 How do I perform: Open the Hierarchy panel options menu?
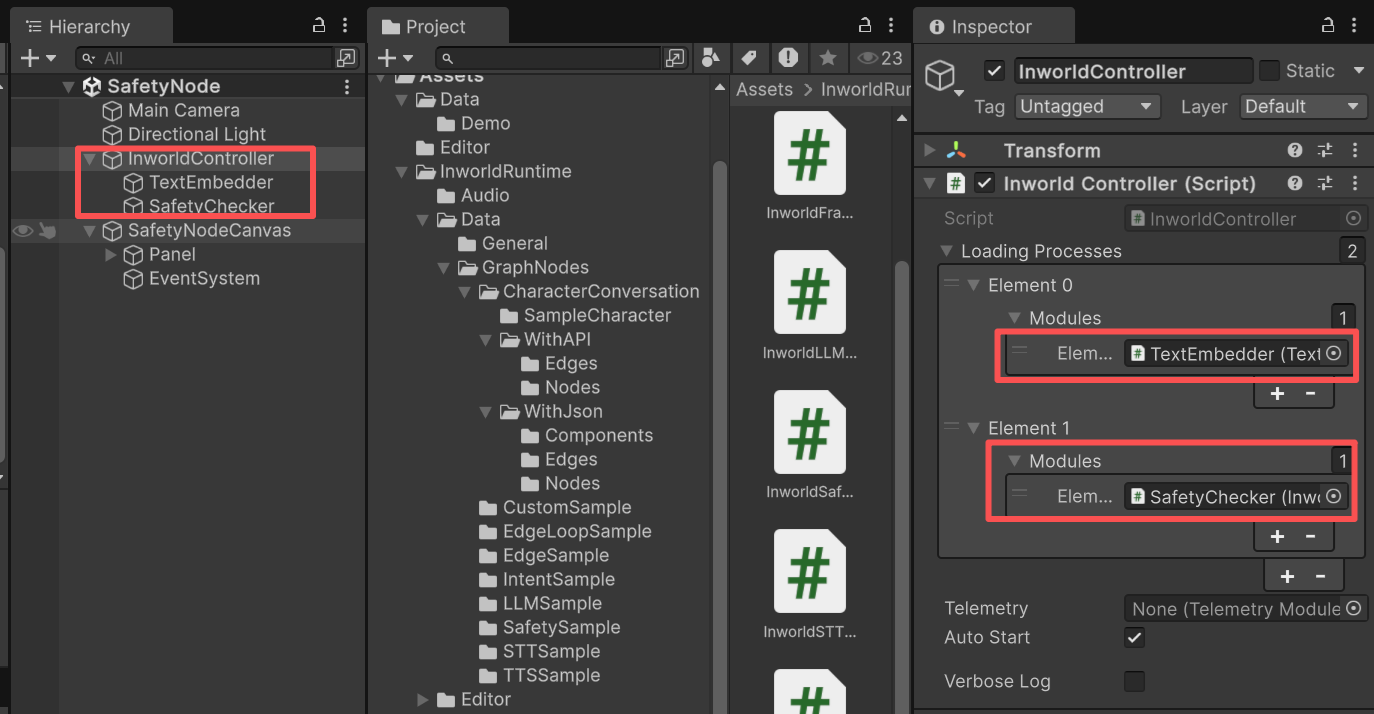coord(345,26)
